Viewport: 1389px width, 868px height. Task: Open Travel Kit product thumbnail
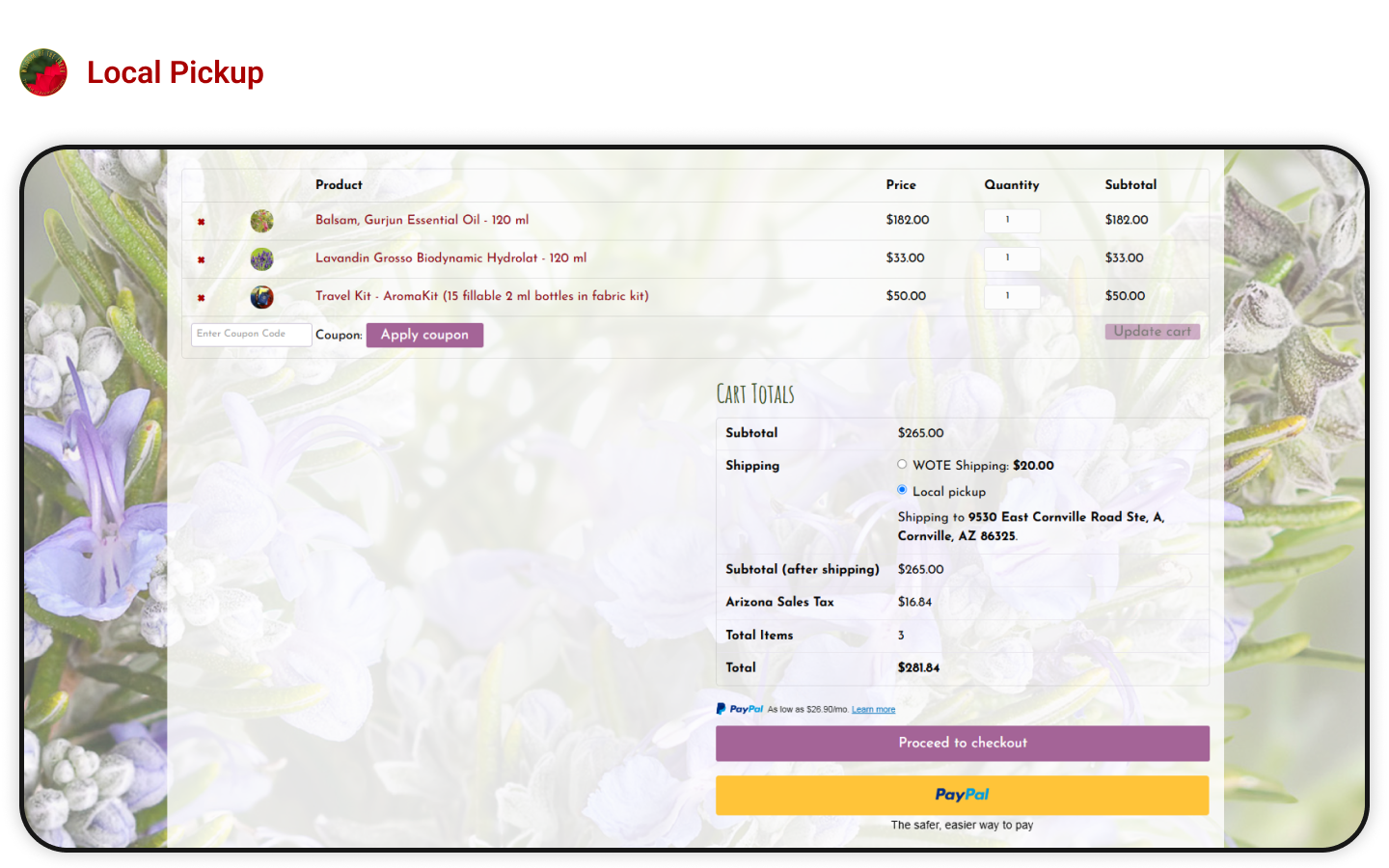[261, 297]
